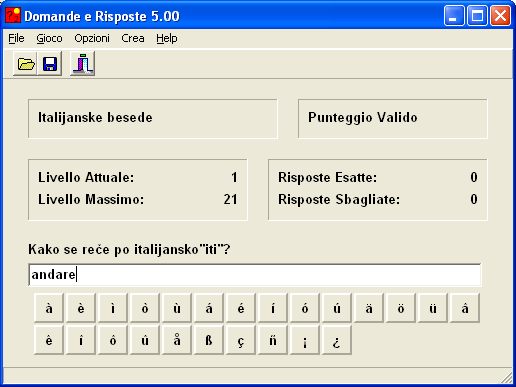Insert the ñ character
The height and width of the screenshot is (387, 516).
pos(273,340)
